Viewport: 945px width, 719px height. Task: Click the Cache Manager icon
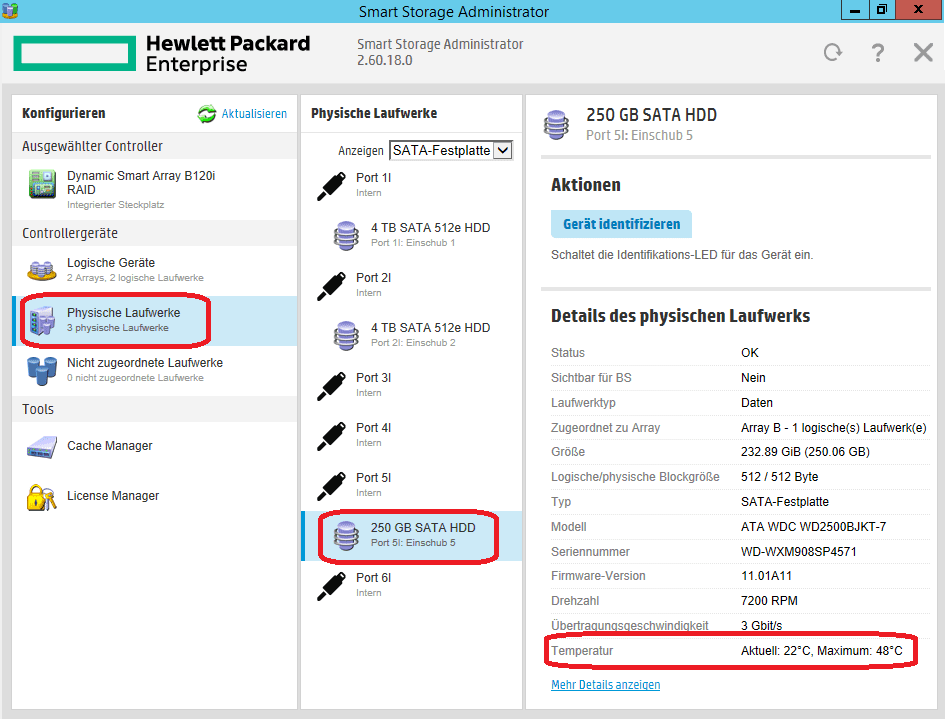click(42, 447)
